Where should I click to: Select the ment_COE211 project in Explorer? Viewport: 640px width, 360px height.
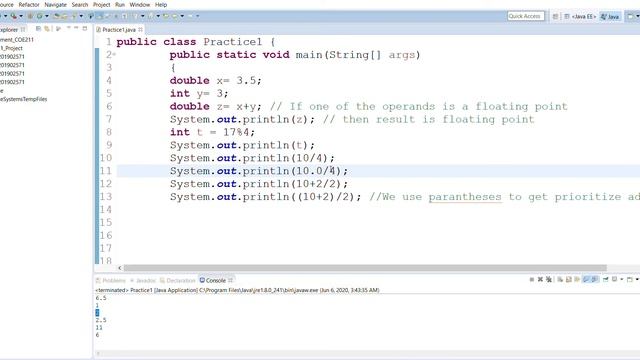[17, 40]
